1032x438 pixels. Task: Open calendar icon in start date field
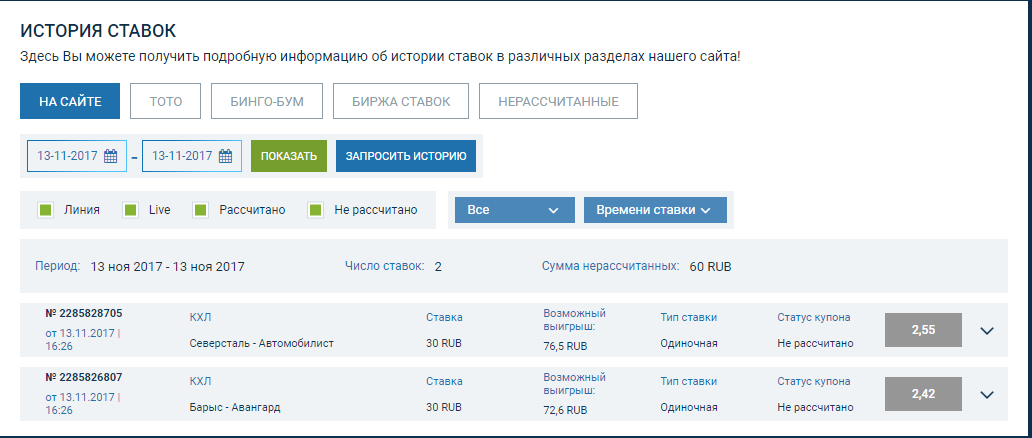[111, 156]
